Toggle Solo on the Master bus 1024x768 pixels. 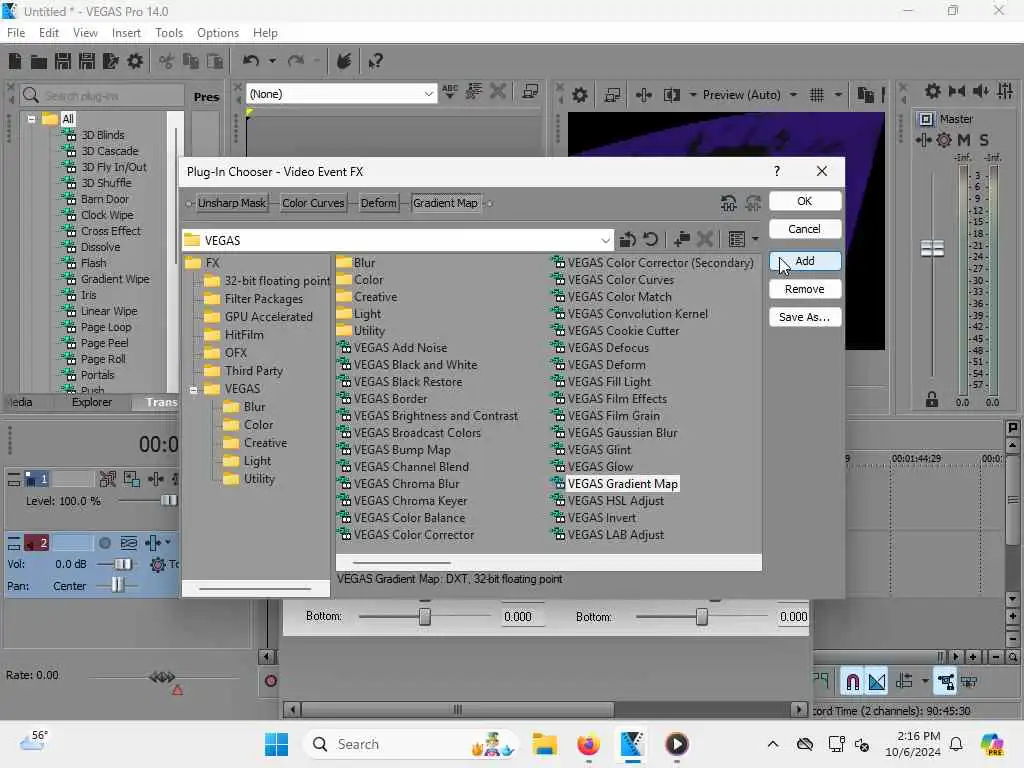[984, 140]
